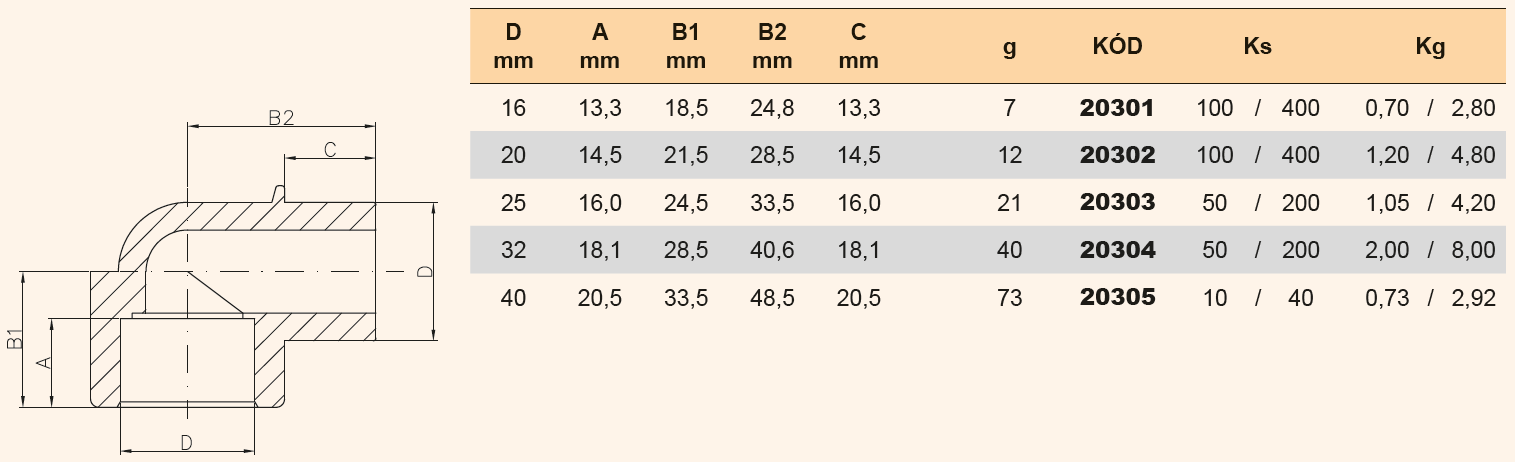The image size is (1515, 462).
Task: Select the C dimension label in drawing
Action: pos(328,149)
